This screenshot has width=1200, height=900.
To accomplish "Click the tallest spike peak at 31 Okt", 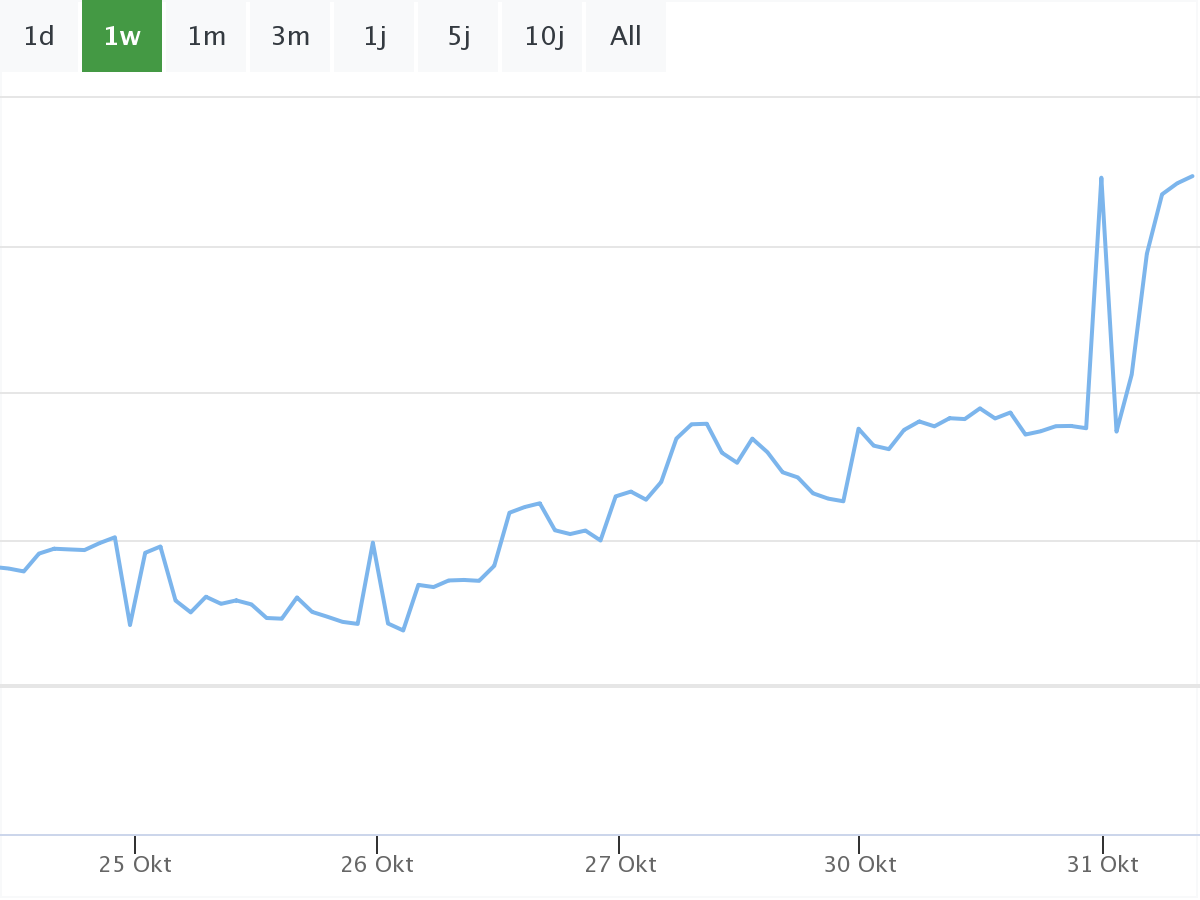I will click(1101, 178).
